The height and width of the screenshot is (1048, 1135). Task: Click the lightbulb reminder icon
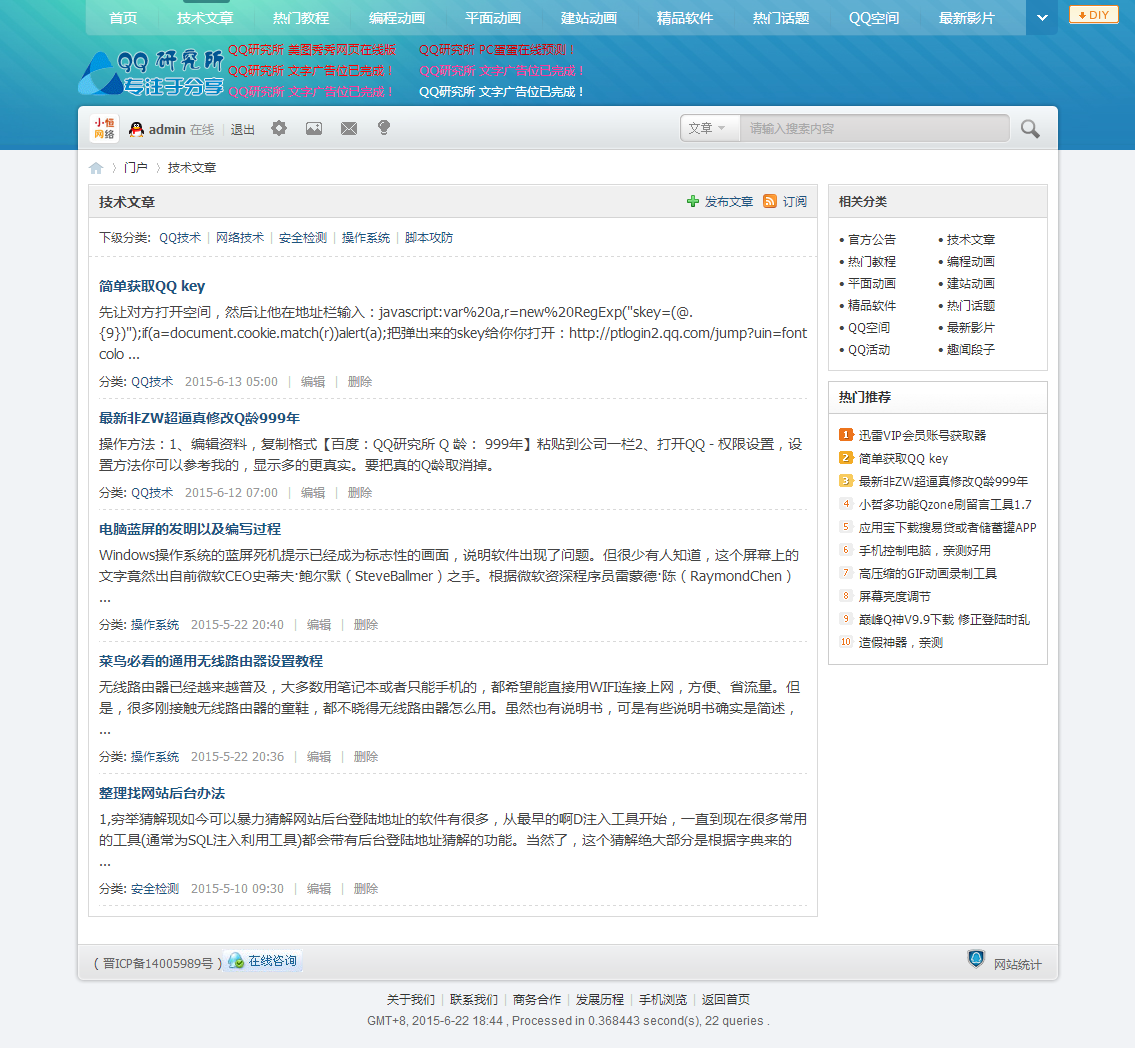click(x=384, y=128)
